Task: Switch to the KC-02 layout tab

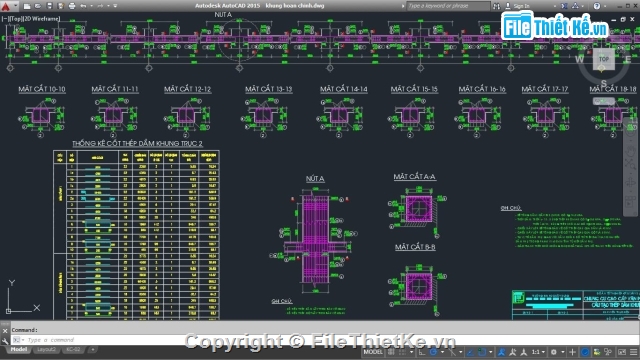Action: pos(73,350)
